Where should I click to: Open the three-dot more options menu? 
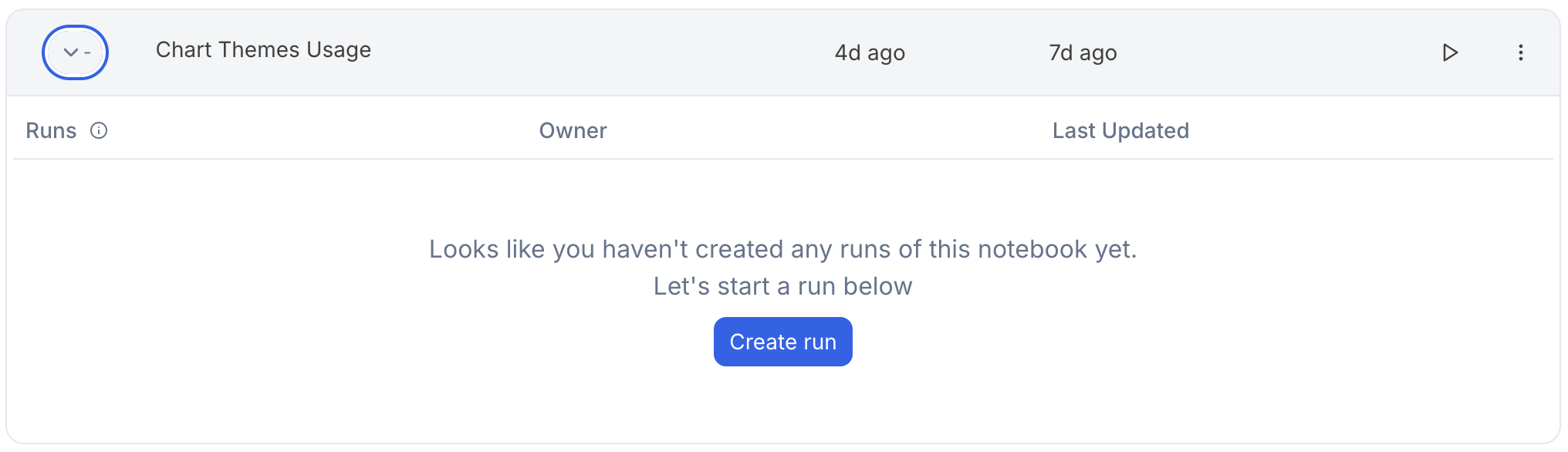point(1520,52)
